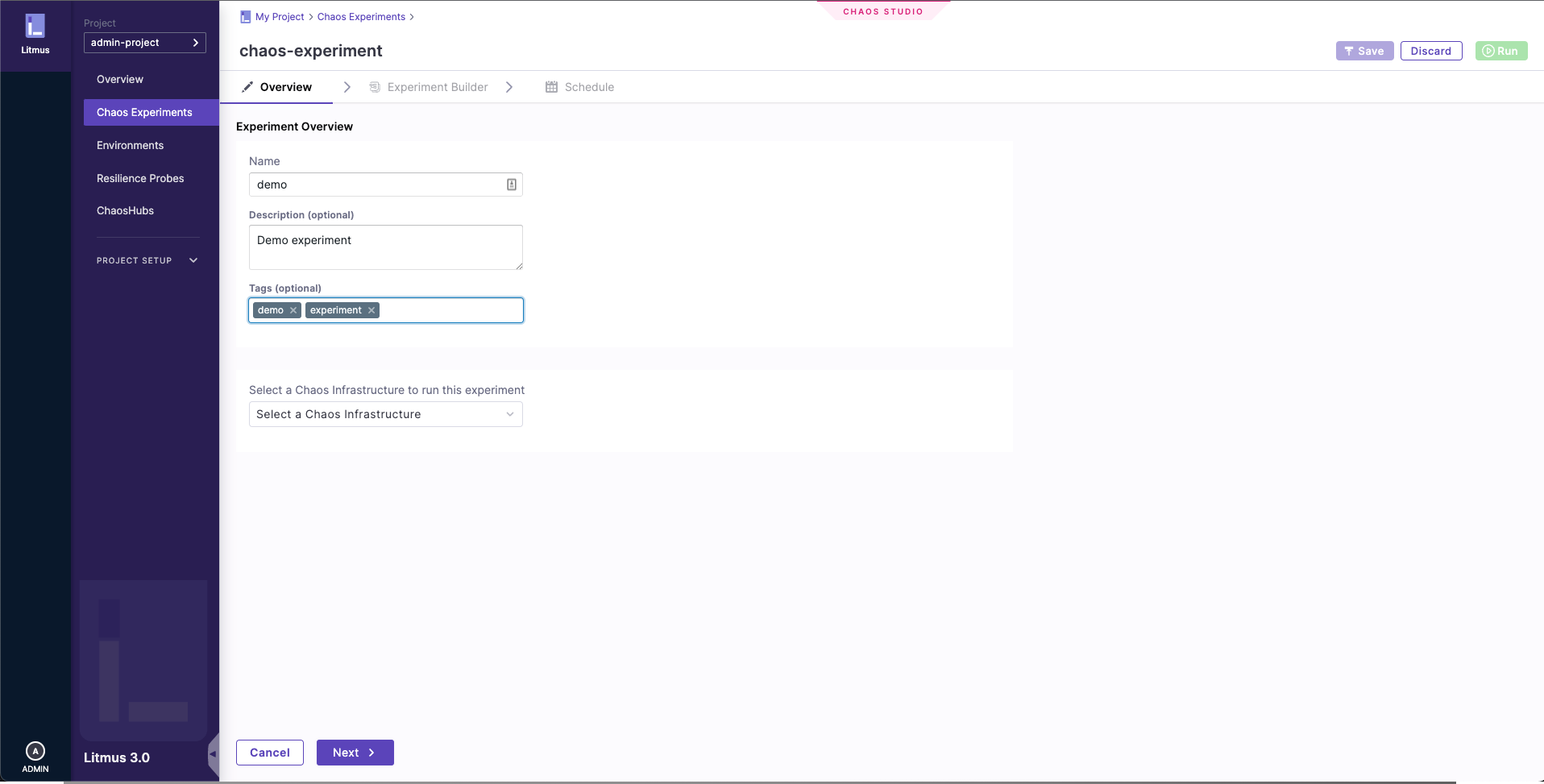Switch to the Schedule tab
This screenshot has height=784, width=1544.
(589, 86)
